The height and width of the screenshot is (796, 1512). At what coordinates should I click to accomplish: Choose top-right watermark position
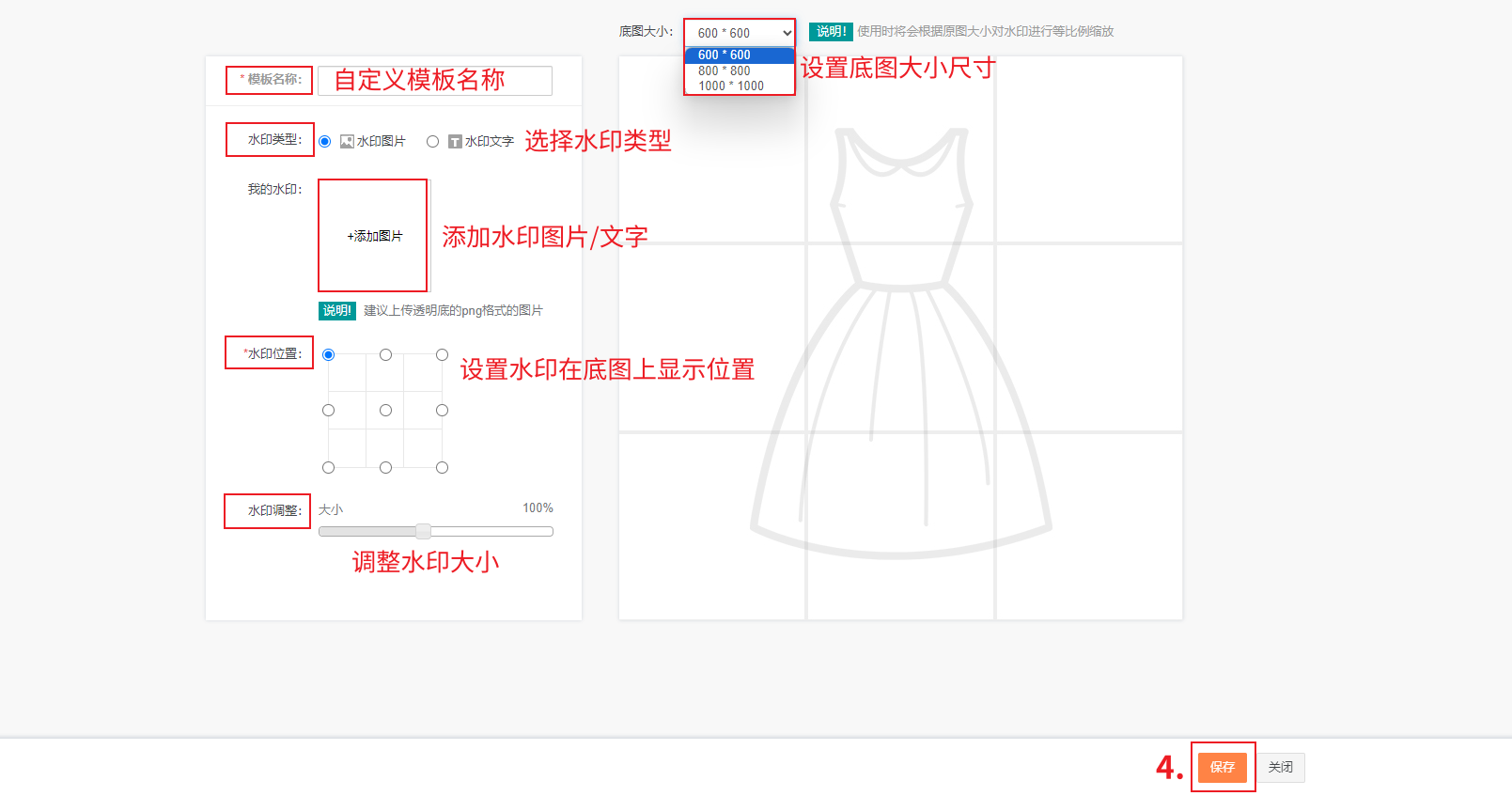(x=442, y=354)
